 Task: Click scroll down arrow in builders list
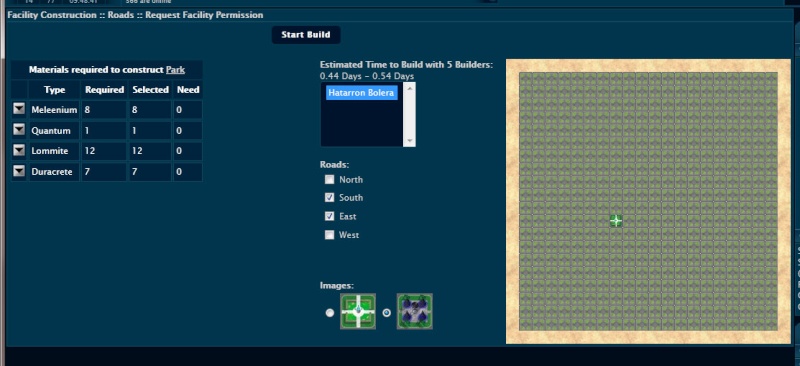click(409, 141)
